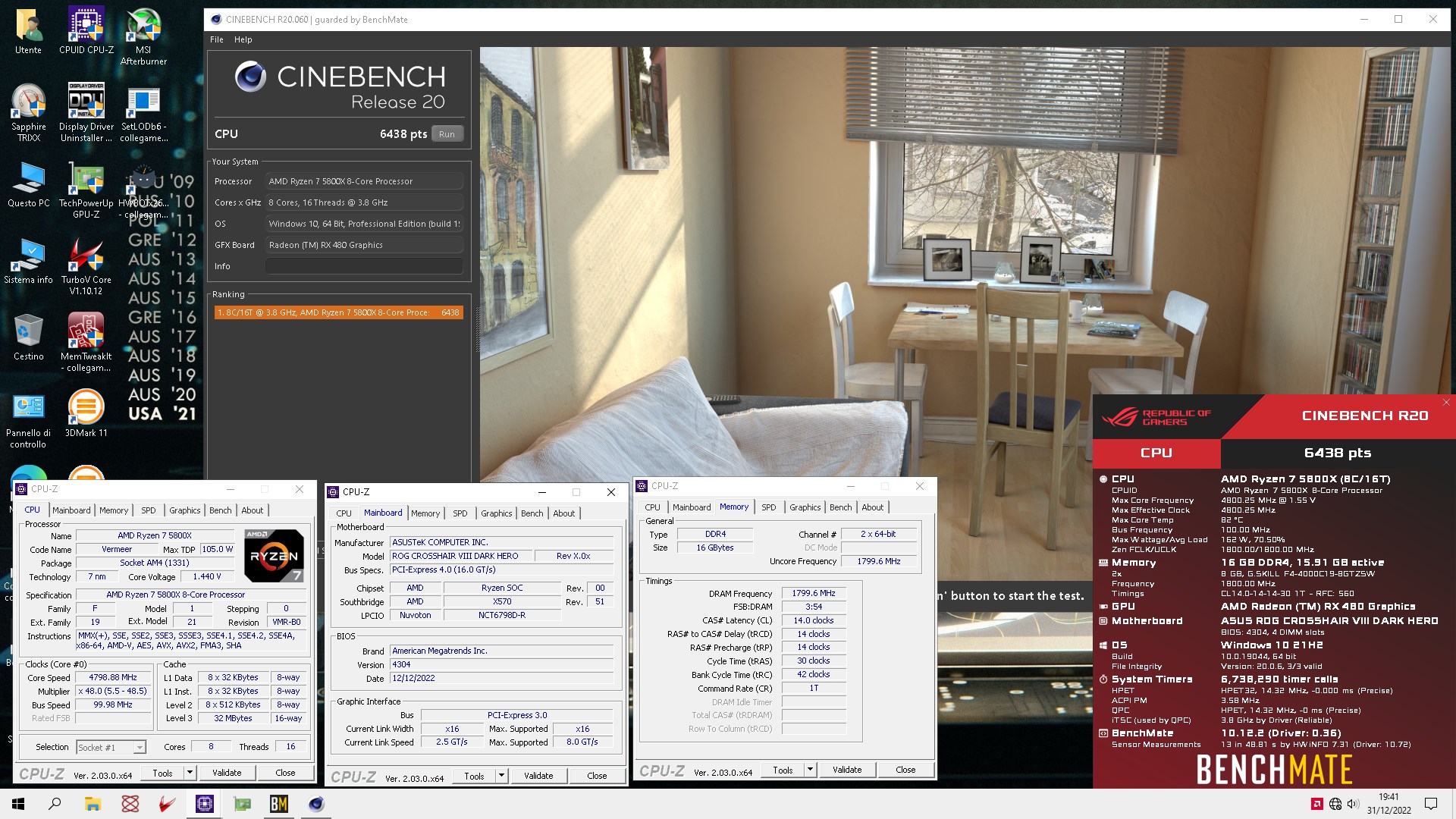Click the red atom-shaped taskbar icon
The height and width of the screenshot is (819, 1456).
[x=130, y=804]
